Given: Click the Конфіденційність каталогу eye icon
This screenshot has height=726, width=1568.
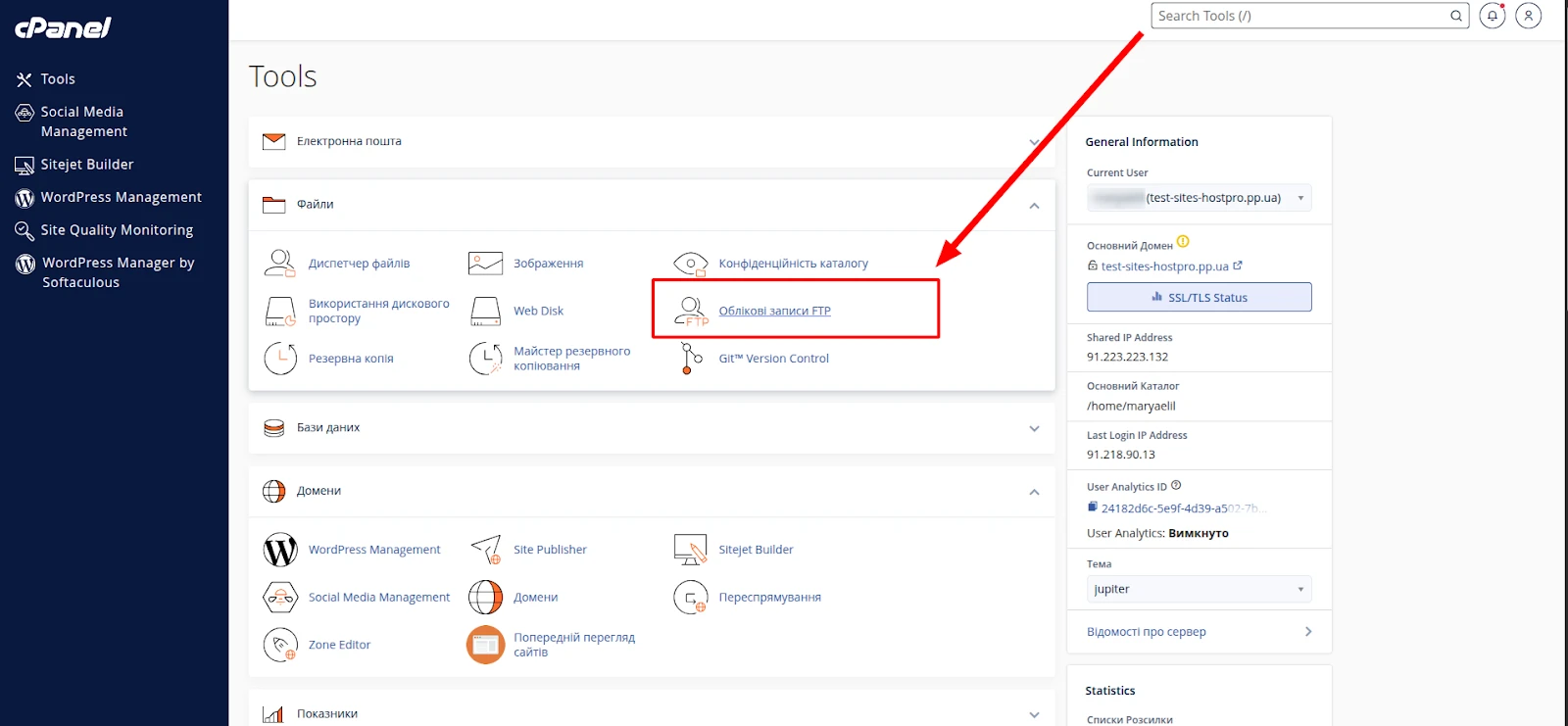Looking at the screenshot, I should [691, 263].
